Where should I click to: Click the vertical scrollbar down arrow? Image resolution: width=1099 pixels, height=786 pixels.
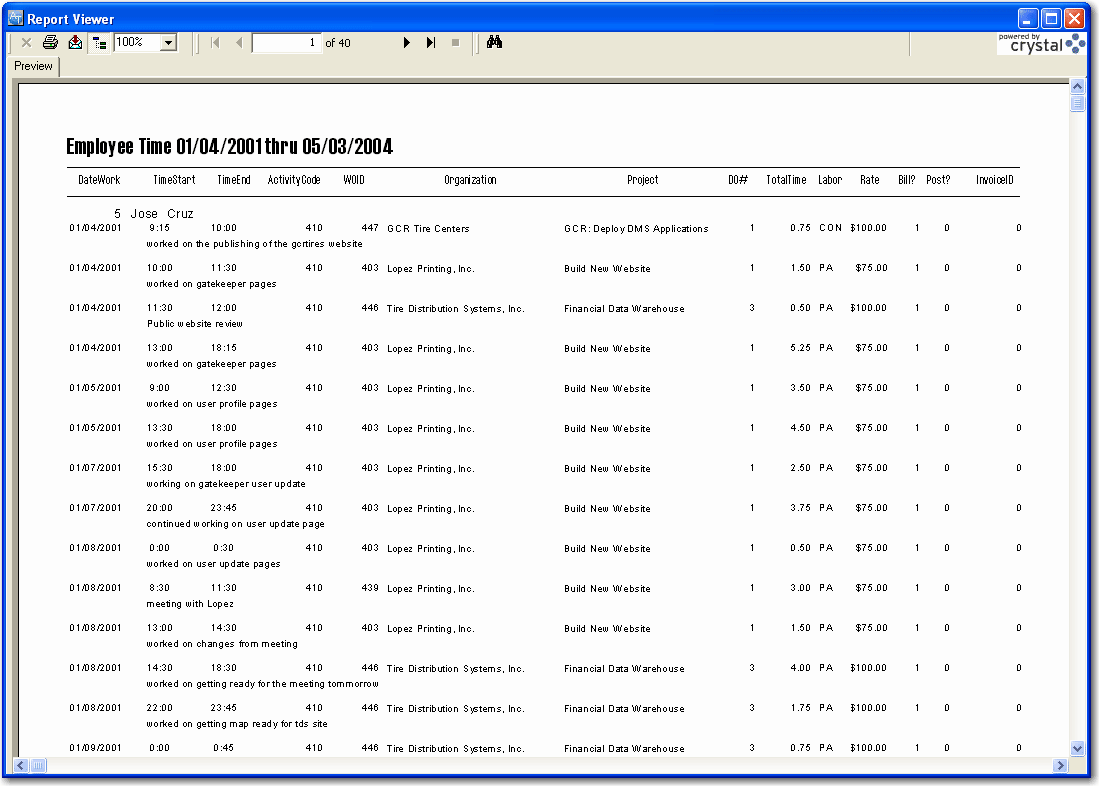pos(1078,748)
